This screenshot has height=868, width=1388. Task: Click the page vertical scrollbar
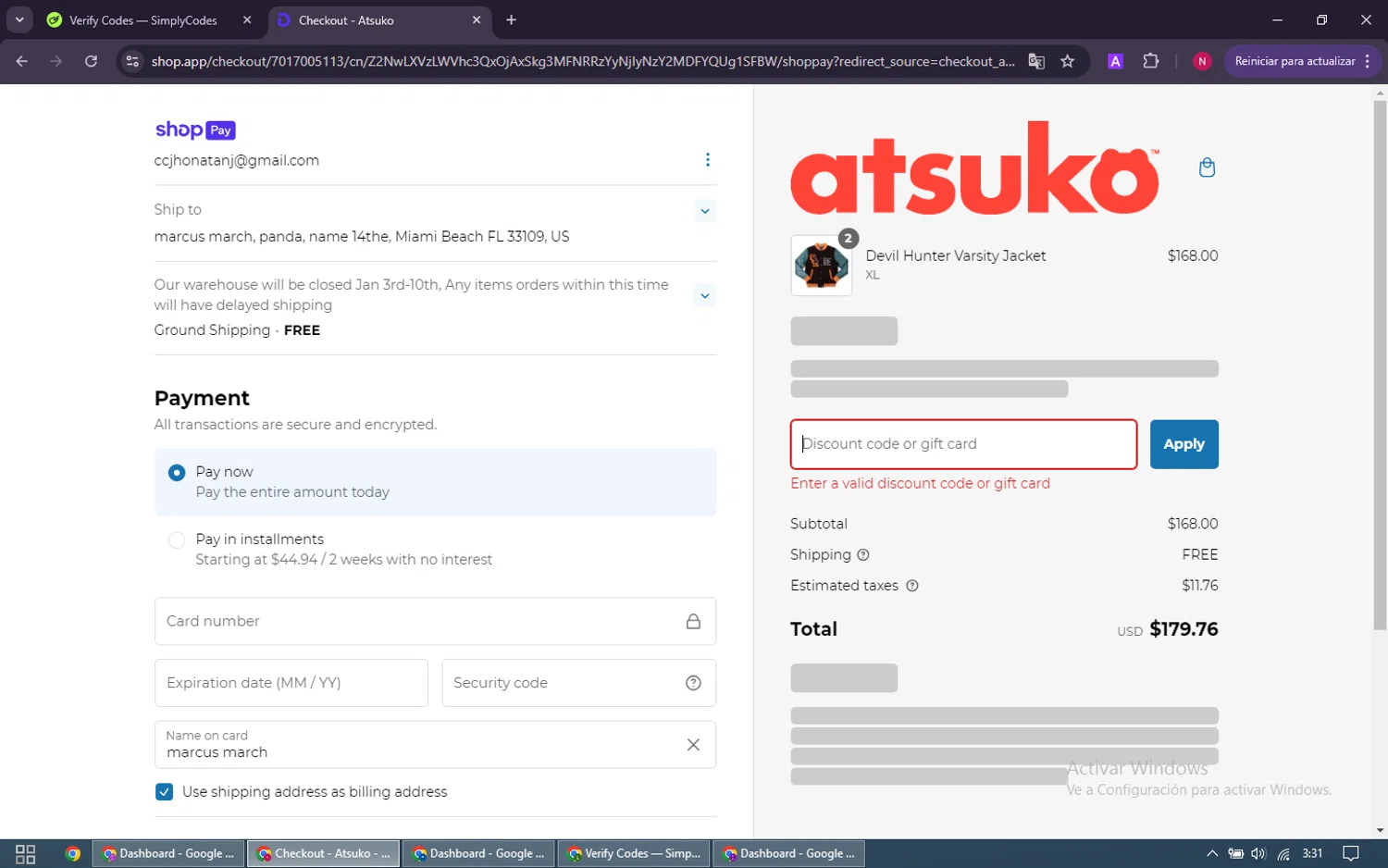[1380, 366]
